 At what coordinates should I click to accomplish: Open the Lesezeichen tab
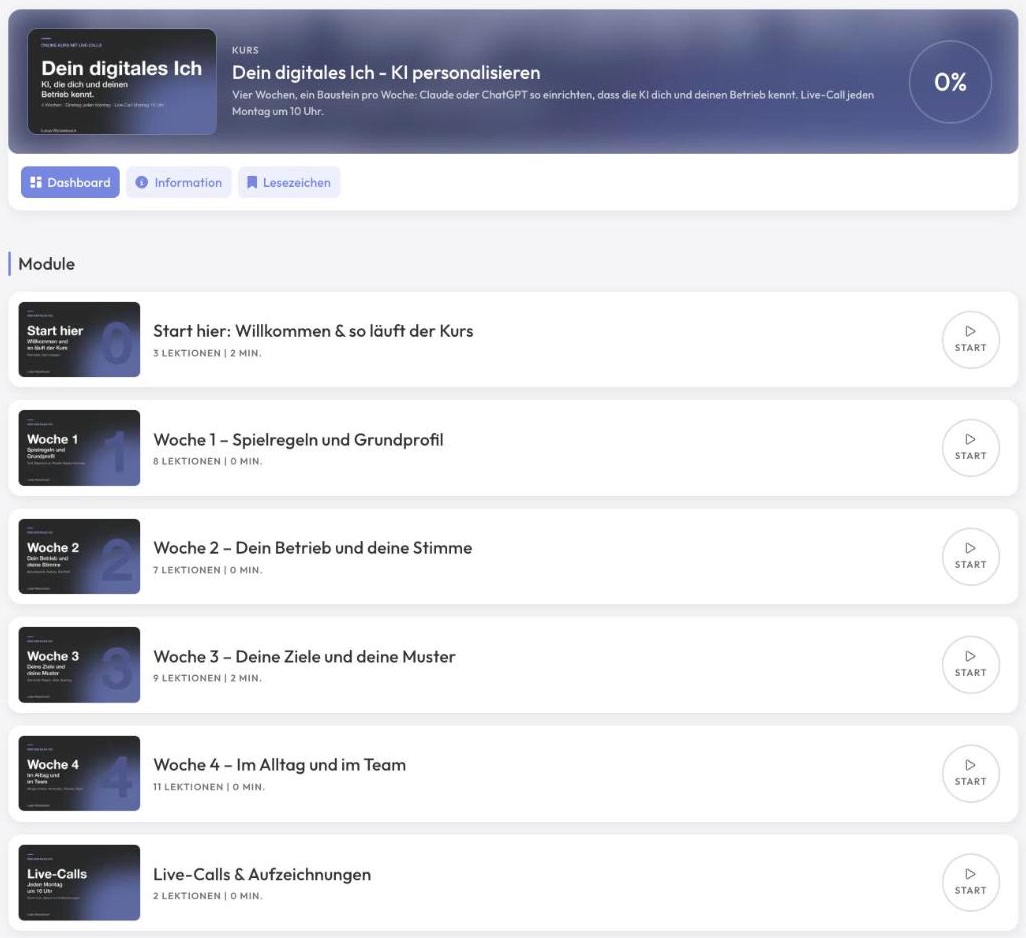coord(289,182)
